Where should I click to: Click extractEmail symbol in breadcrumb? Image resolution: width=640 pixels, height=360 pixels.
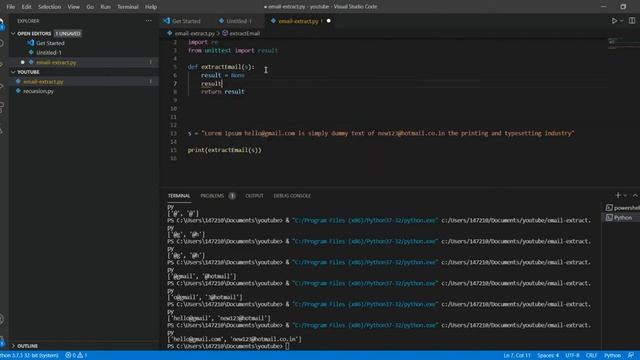[x=244, y=33]
